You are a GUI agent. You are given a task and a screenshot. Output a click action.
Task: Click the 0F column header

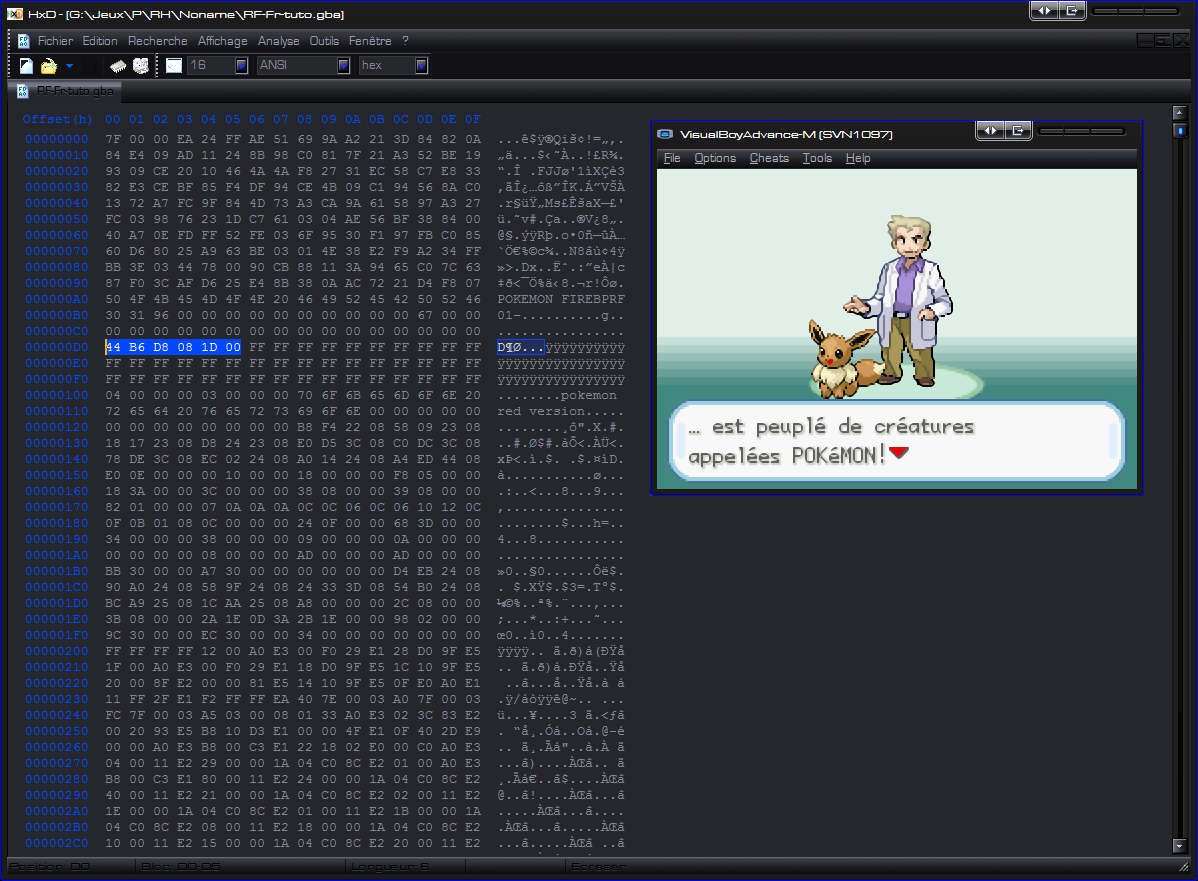[473, 119]
